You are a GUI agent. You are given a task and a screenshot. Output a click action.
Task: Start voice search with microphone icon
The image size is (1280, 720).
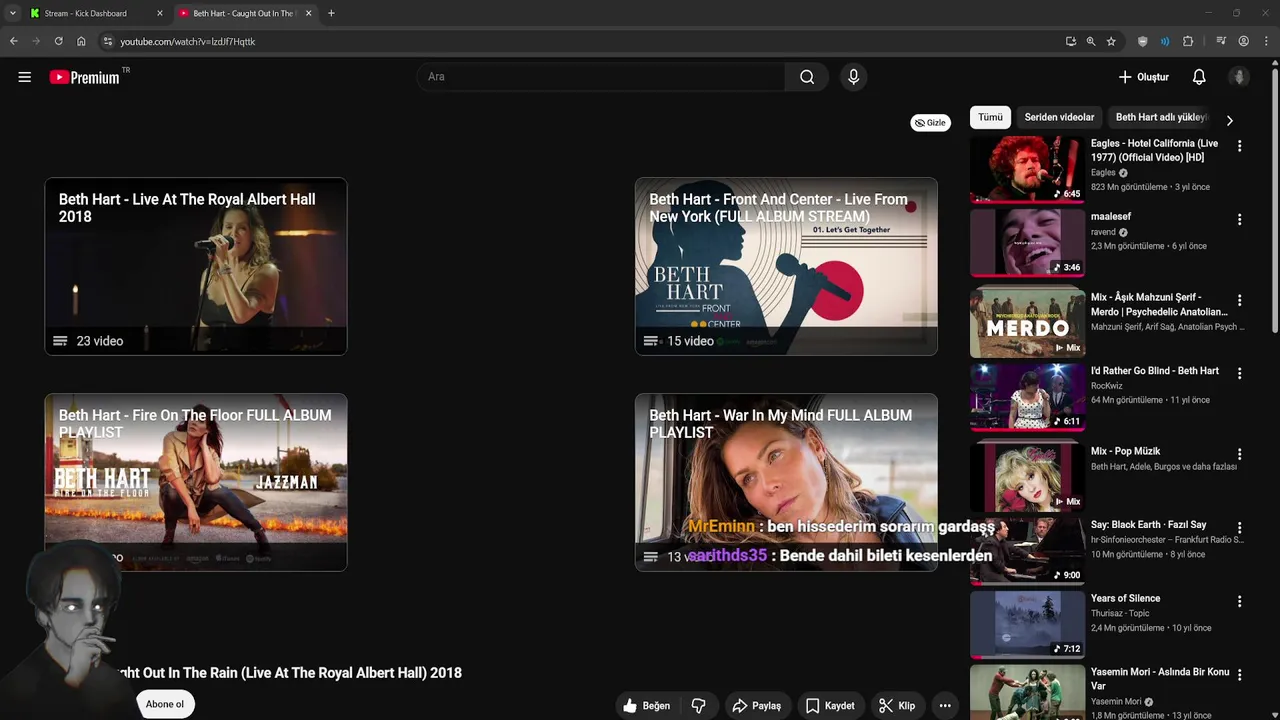click(853, 77)
